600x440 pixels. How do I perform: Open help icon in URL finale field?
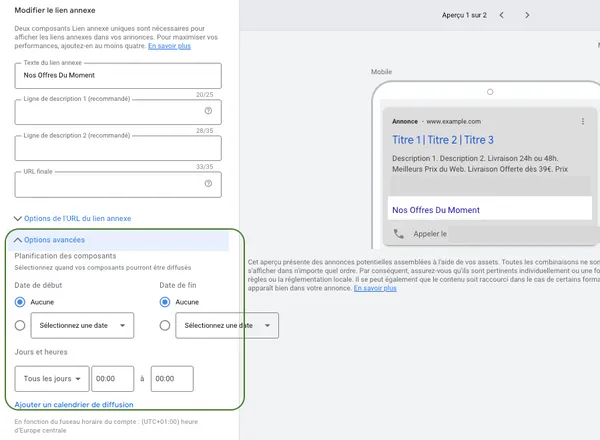coord(208,184)
